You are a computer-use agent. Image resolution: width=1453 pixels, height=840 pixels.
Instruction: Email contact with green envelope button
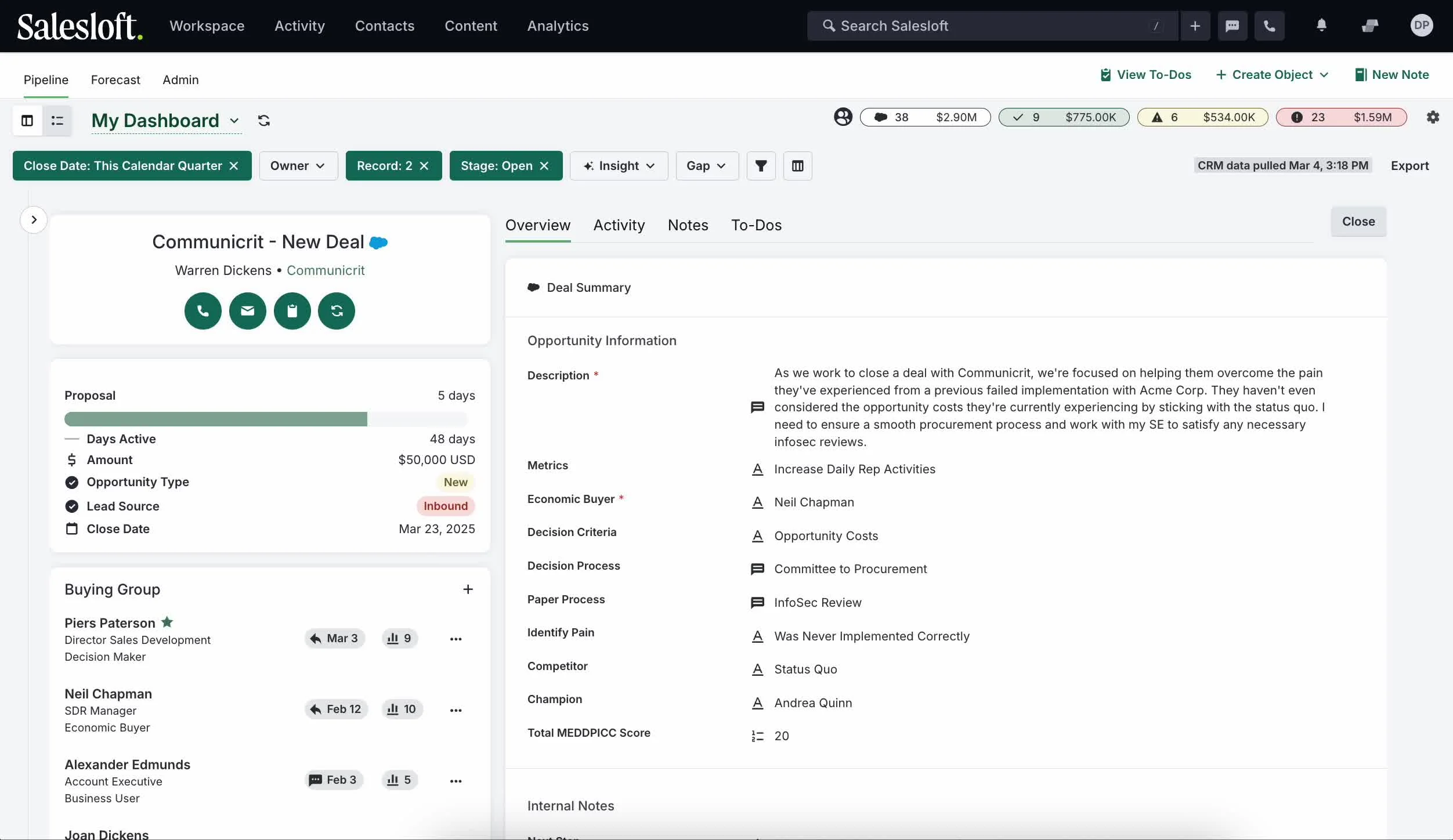coord(248,311)
